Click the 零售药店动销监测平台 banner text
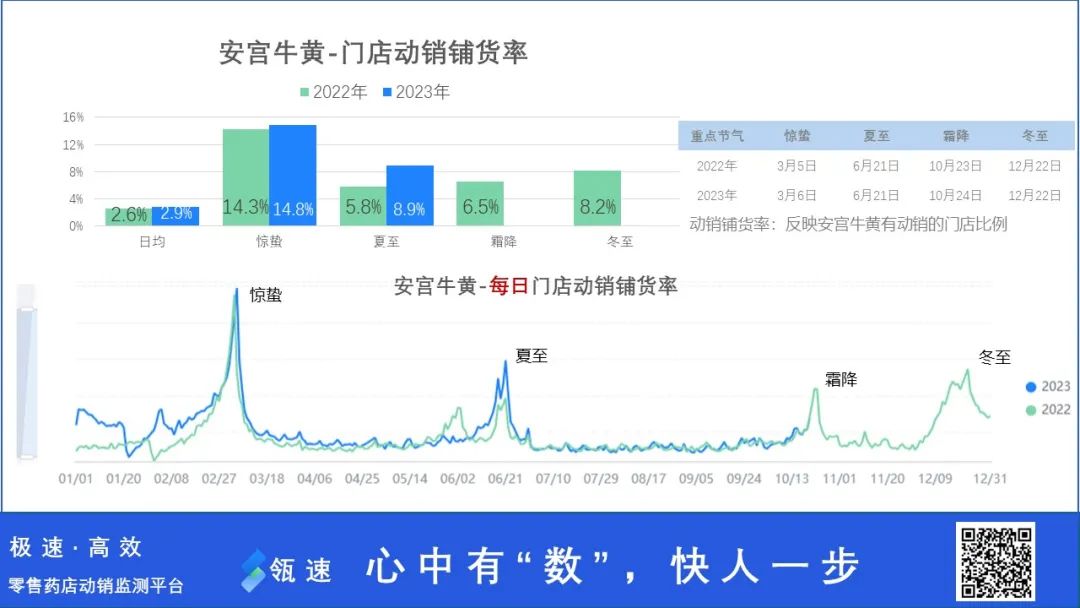Image resolution: width=1080 pixels, height=608 pixels. pyautogui.click(x=96, y=586)
